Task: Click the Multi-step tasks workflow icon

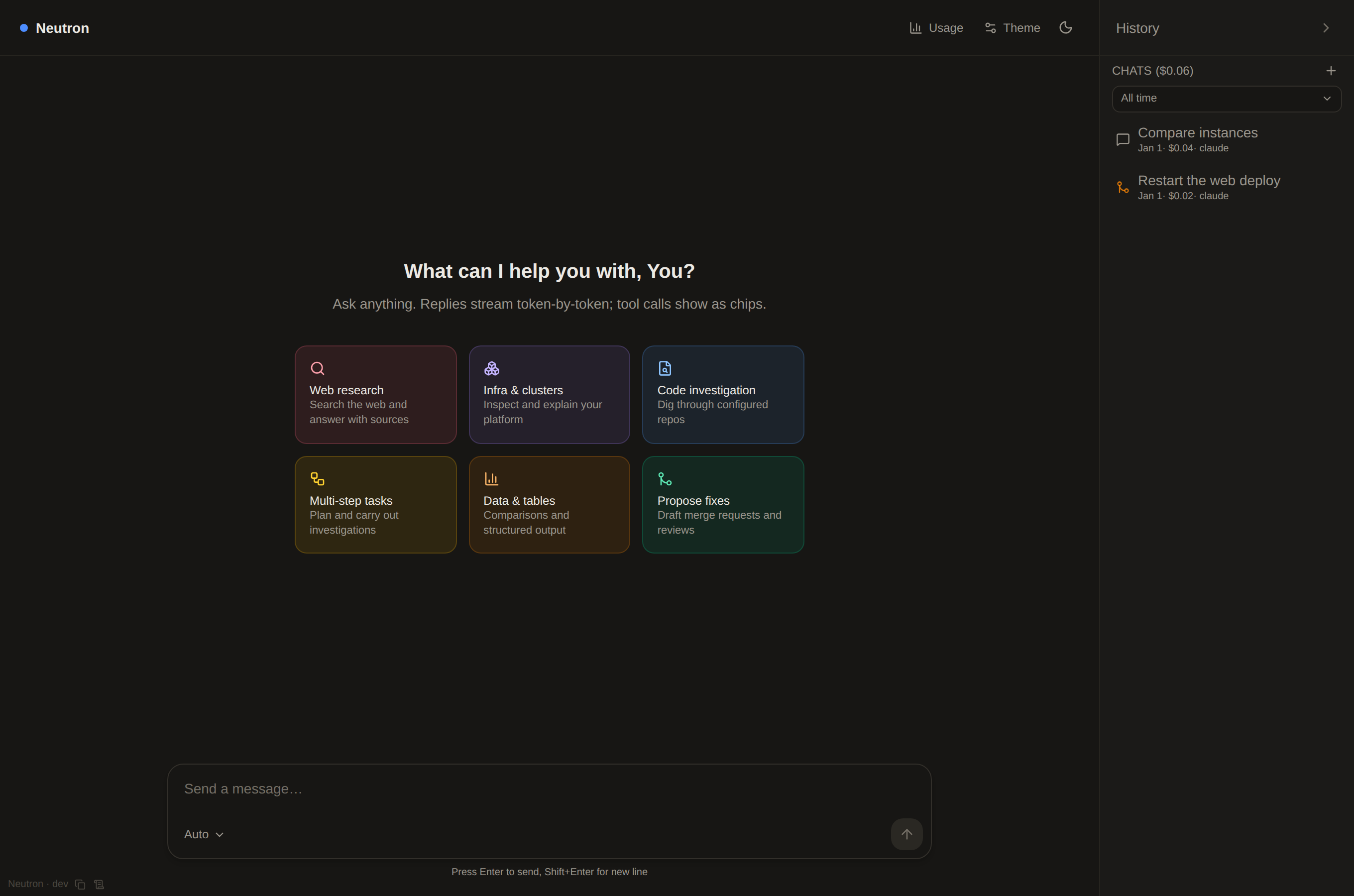Action: pos(317,478)
